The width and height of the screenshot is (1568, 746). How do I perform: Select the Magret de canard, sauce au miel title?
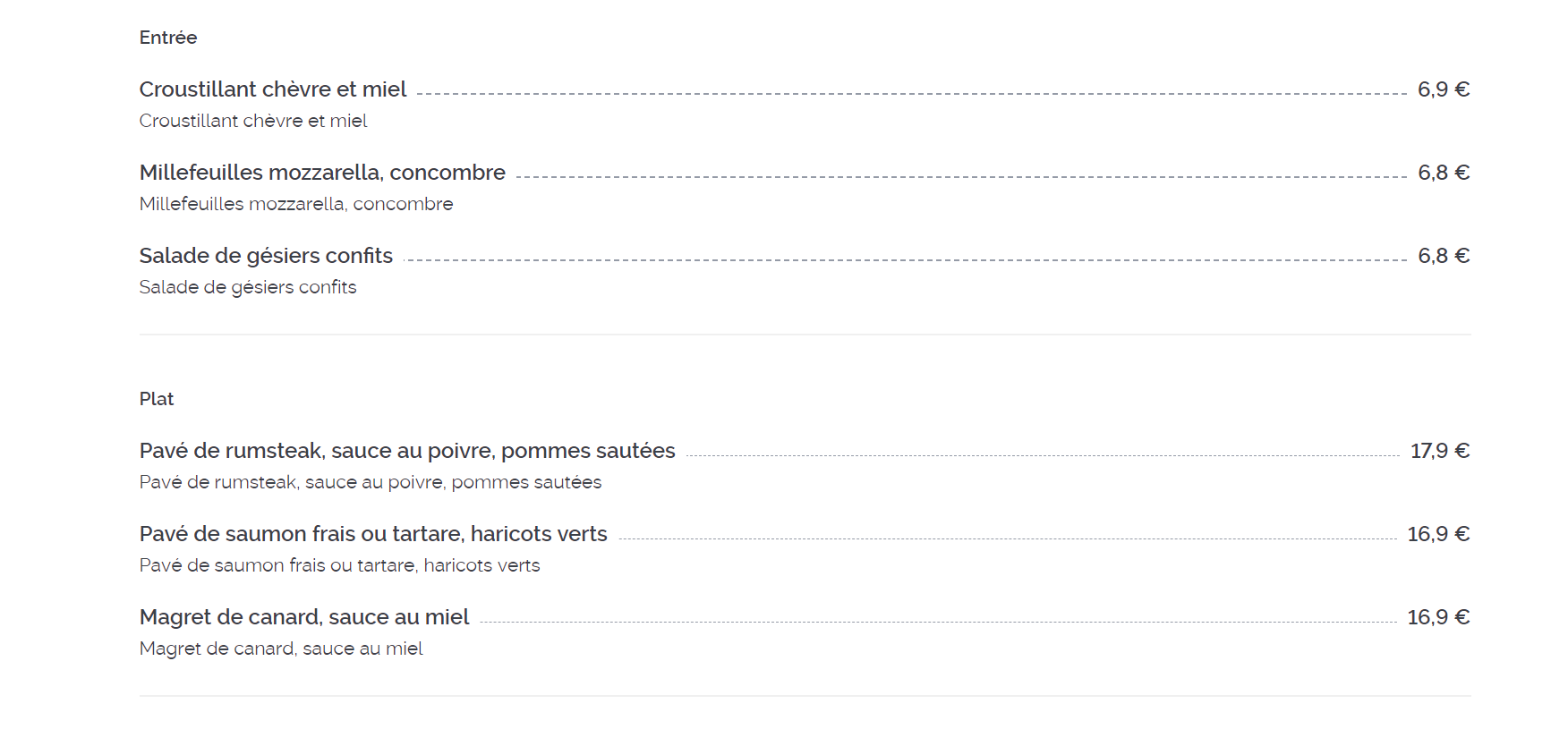(304, 617)
